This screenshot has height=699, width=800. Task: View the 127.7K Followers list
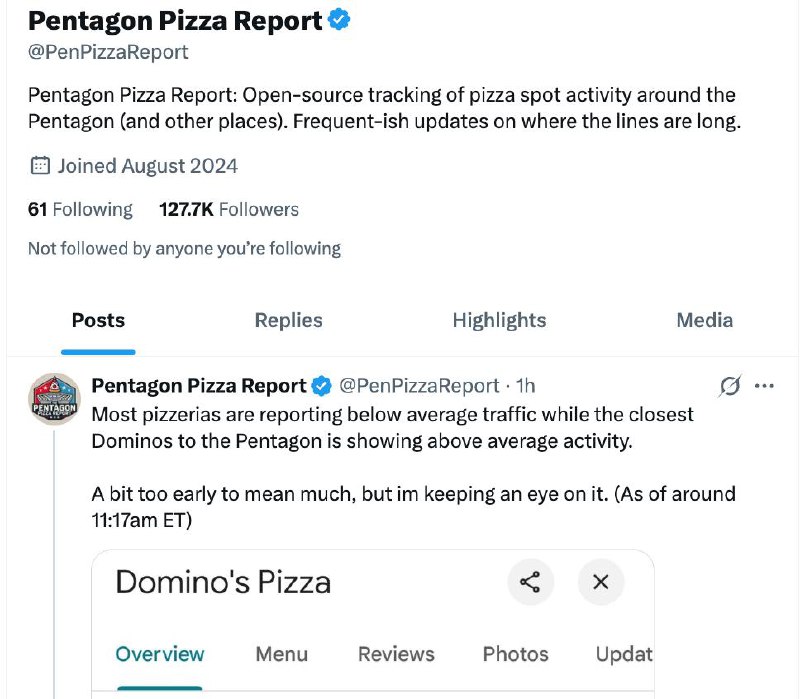pyautogui.click(x=229, y=210)
